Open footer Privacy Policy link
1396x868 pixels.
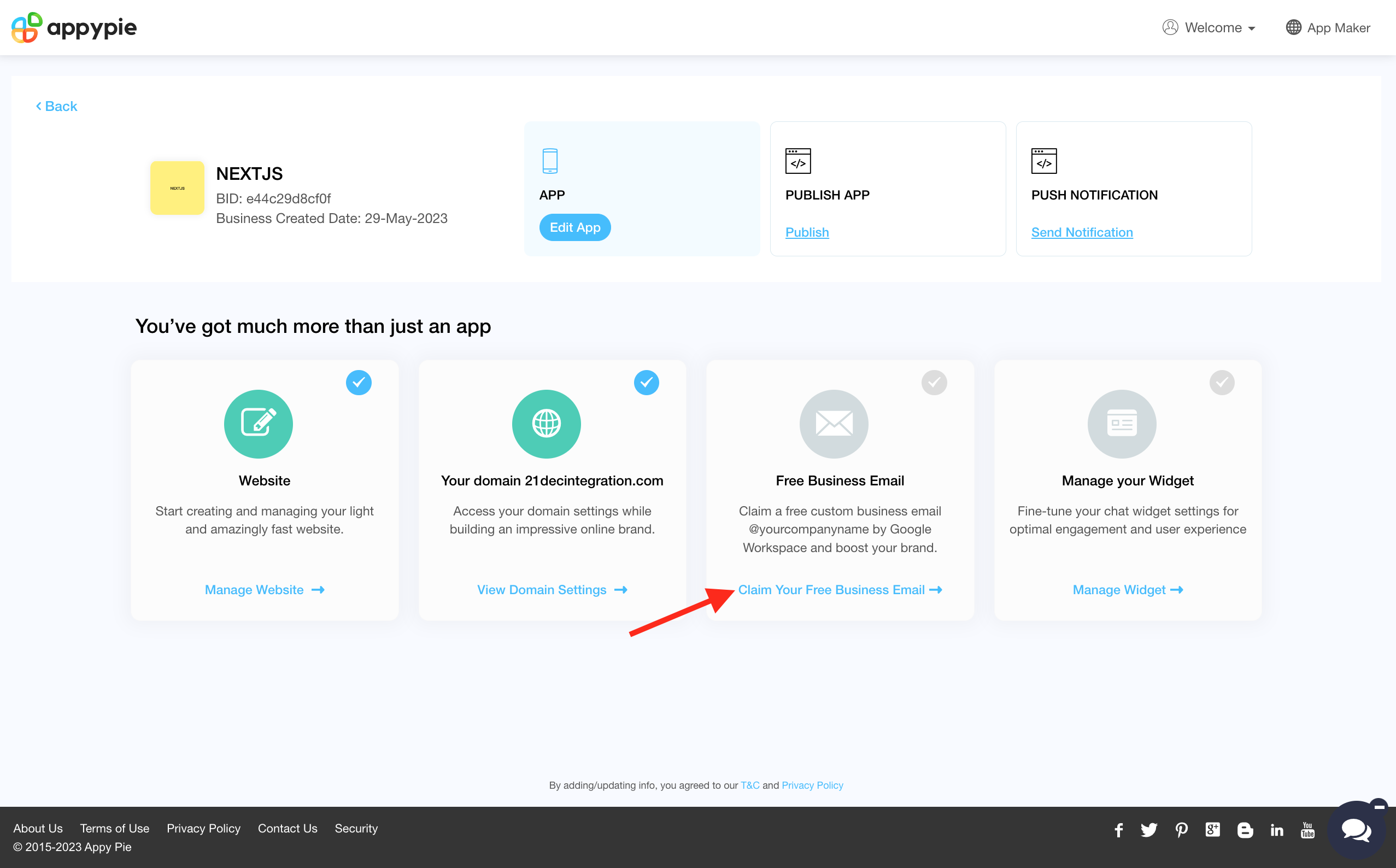click(204, 829)
